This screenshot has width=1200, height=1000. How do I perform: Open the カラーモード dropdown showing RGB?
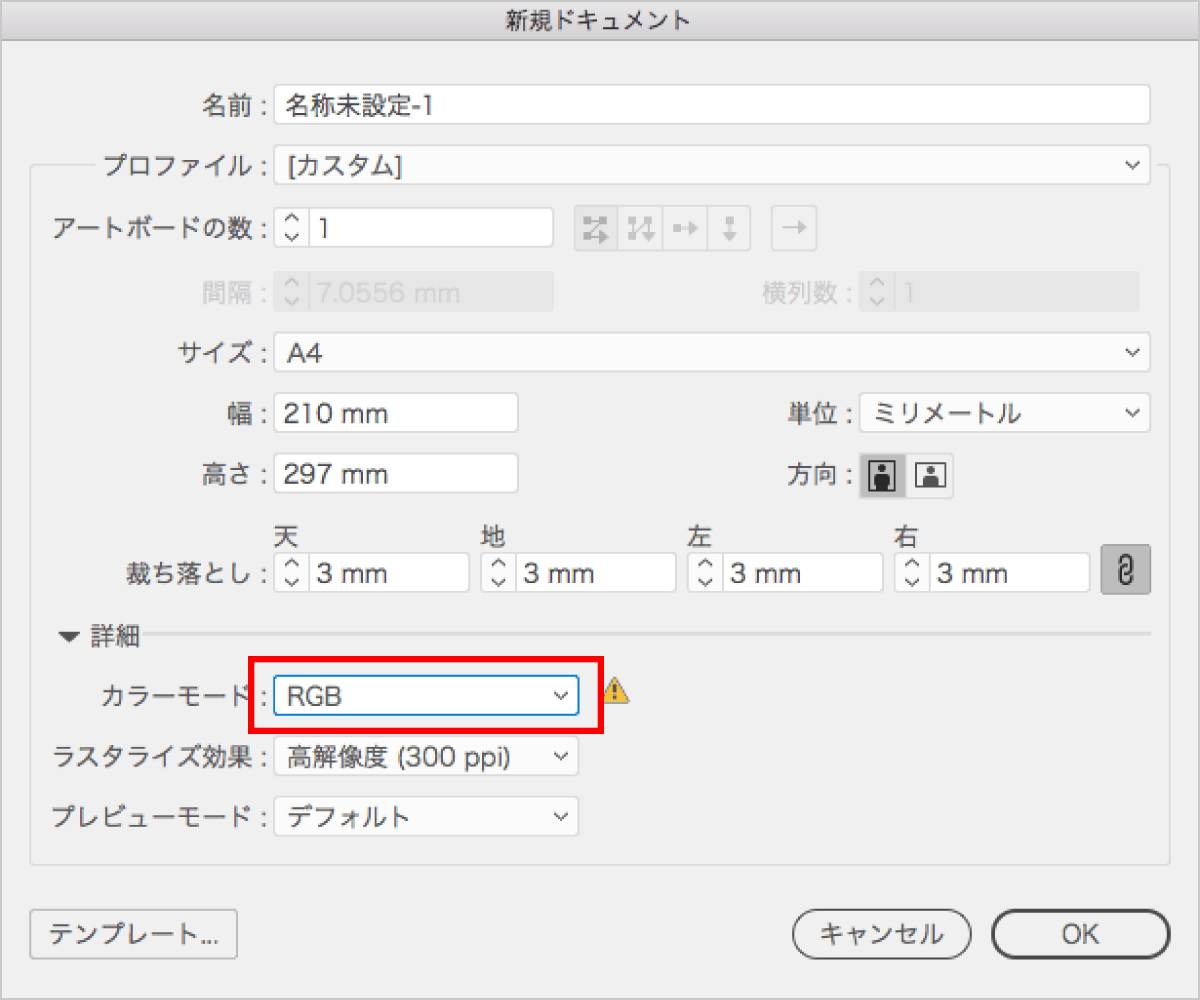[x=426, y=696]
